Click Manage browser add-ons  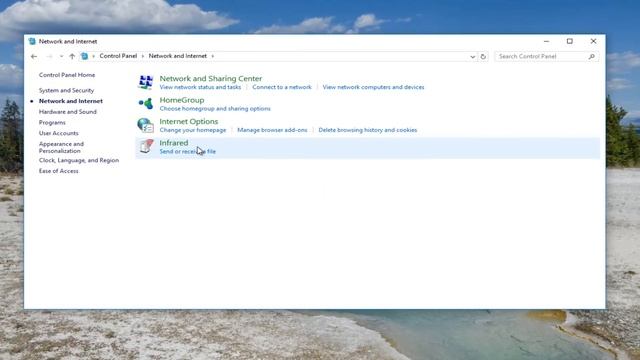pyautogui.click(x=272, y=130)
